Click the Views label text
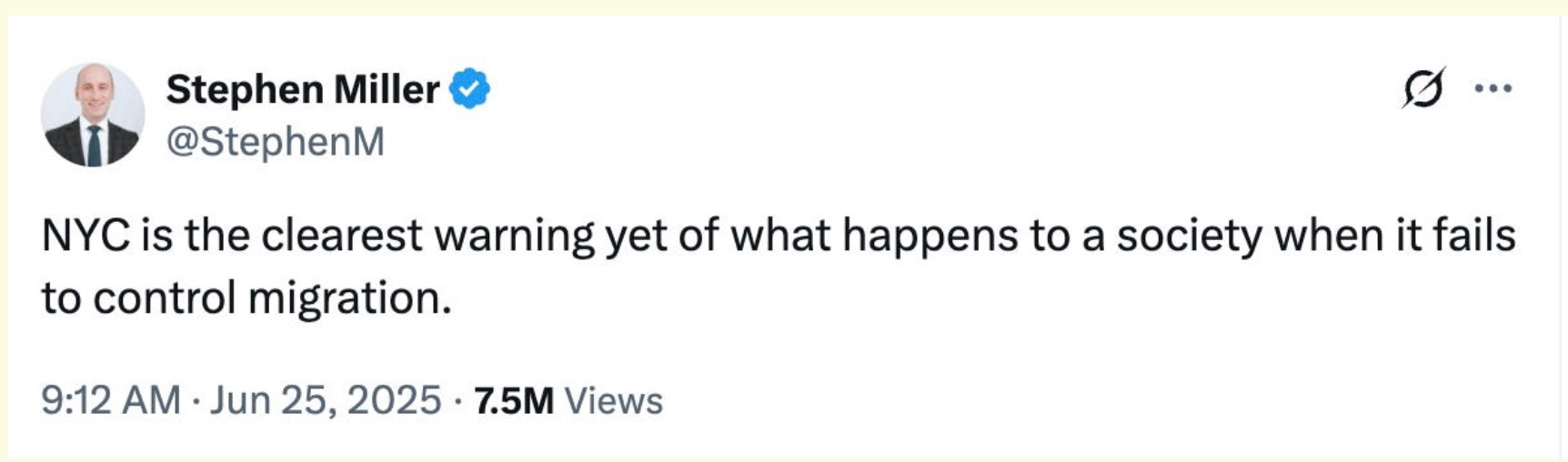The height and width of the screenshot is (462, 1568). [614, 400]
